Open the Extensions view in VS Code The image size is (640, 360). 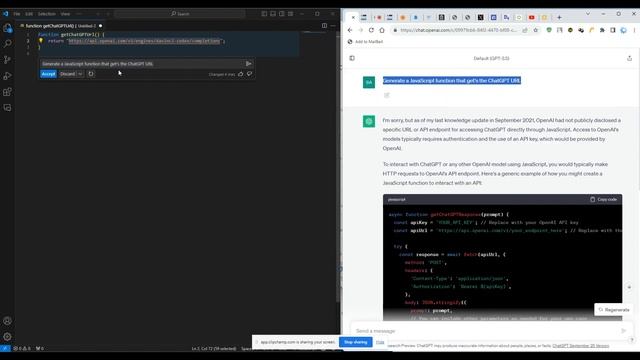coord(7,92)
